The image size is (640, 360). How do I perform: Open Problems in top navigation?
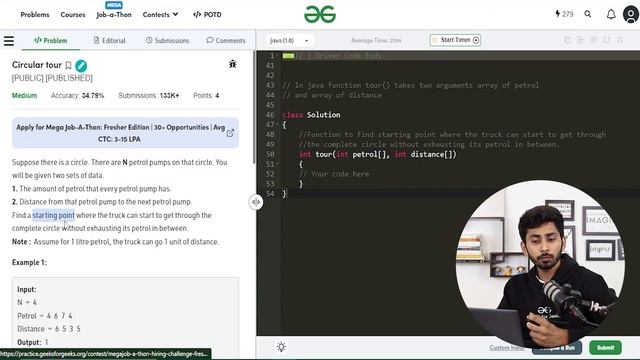(x=35, y=15)
